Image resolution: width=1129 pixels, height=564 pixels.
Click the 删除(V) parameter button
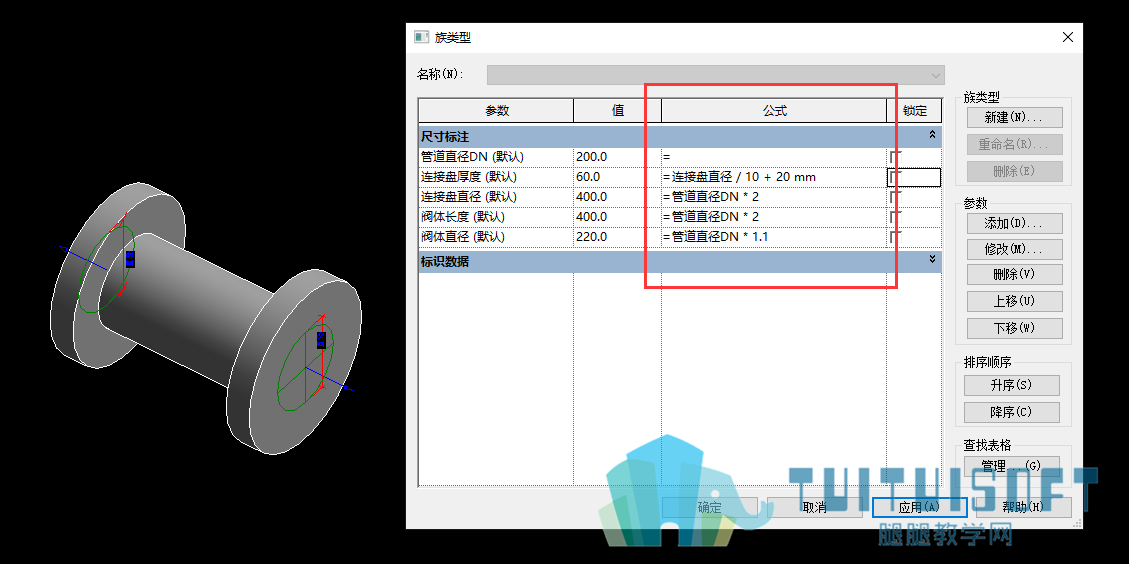click(1014, 274)
